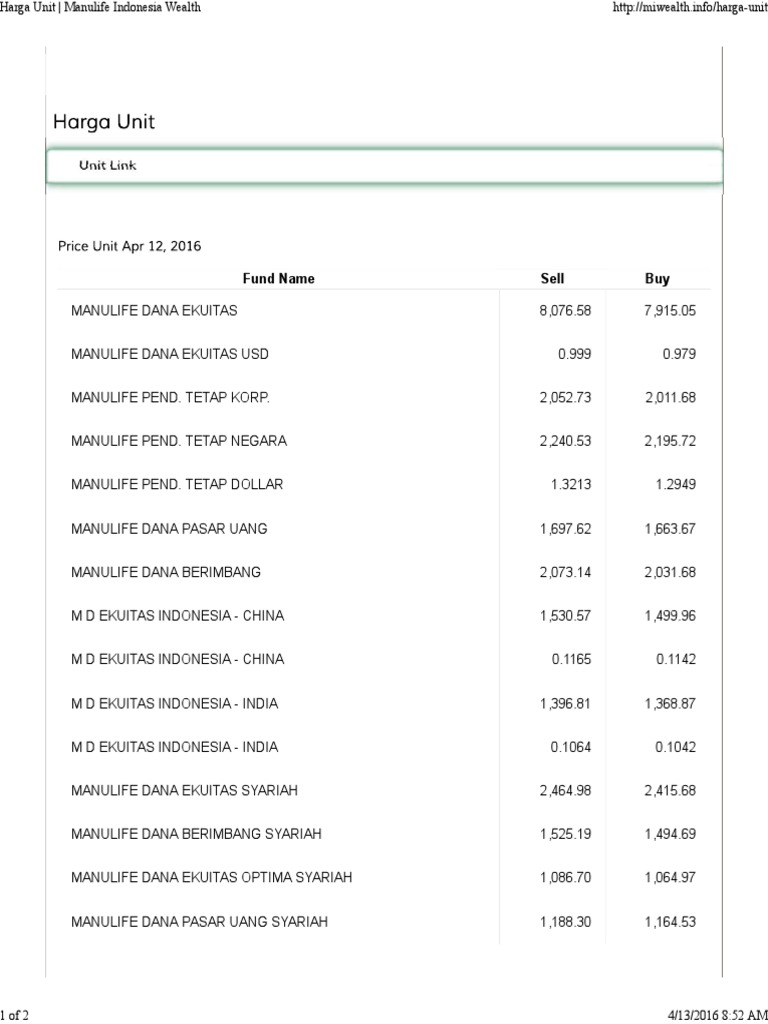Viewport: 768px width, 1024px height.
Task: Click the "4/13/2016 8:52 AM" timestamp
Action: coord(717,1015)
